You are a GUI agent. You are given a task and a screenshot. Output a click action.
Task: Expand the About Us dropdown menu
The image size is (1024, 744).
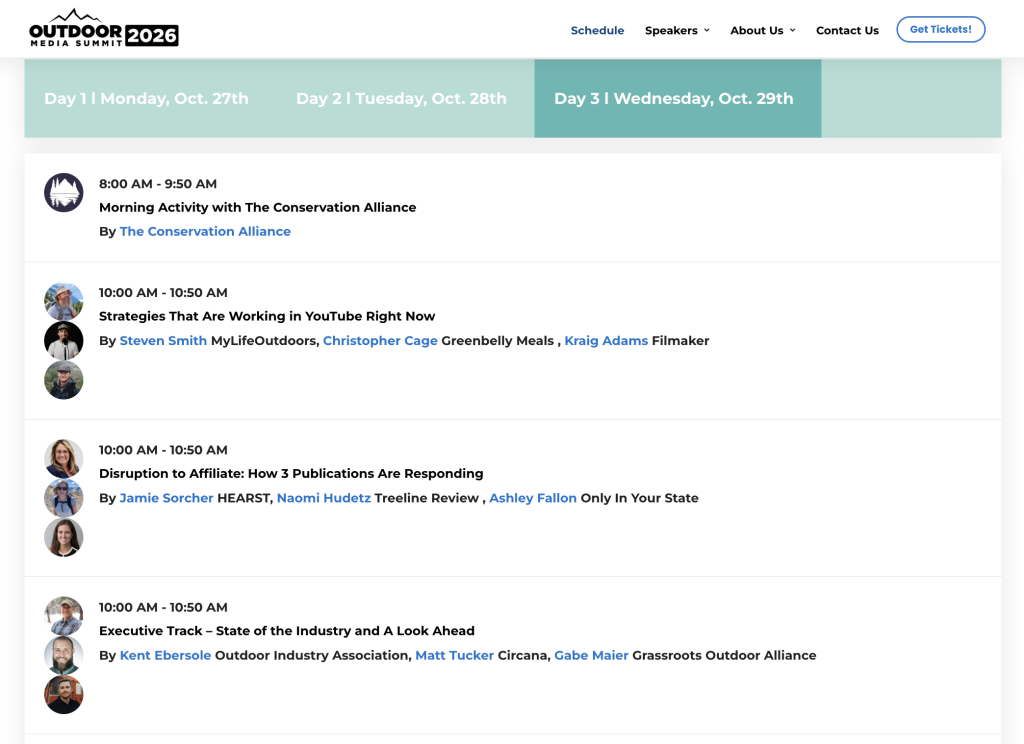click(x=762, y=30)
